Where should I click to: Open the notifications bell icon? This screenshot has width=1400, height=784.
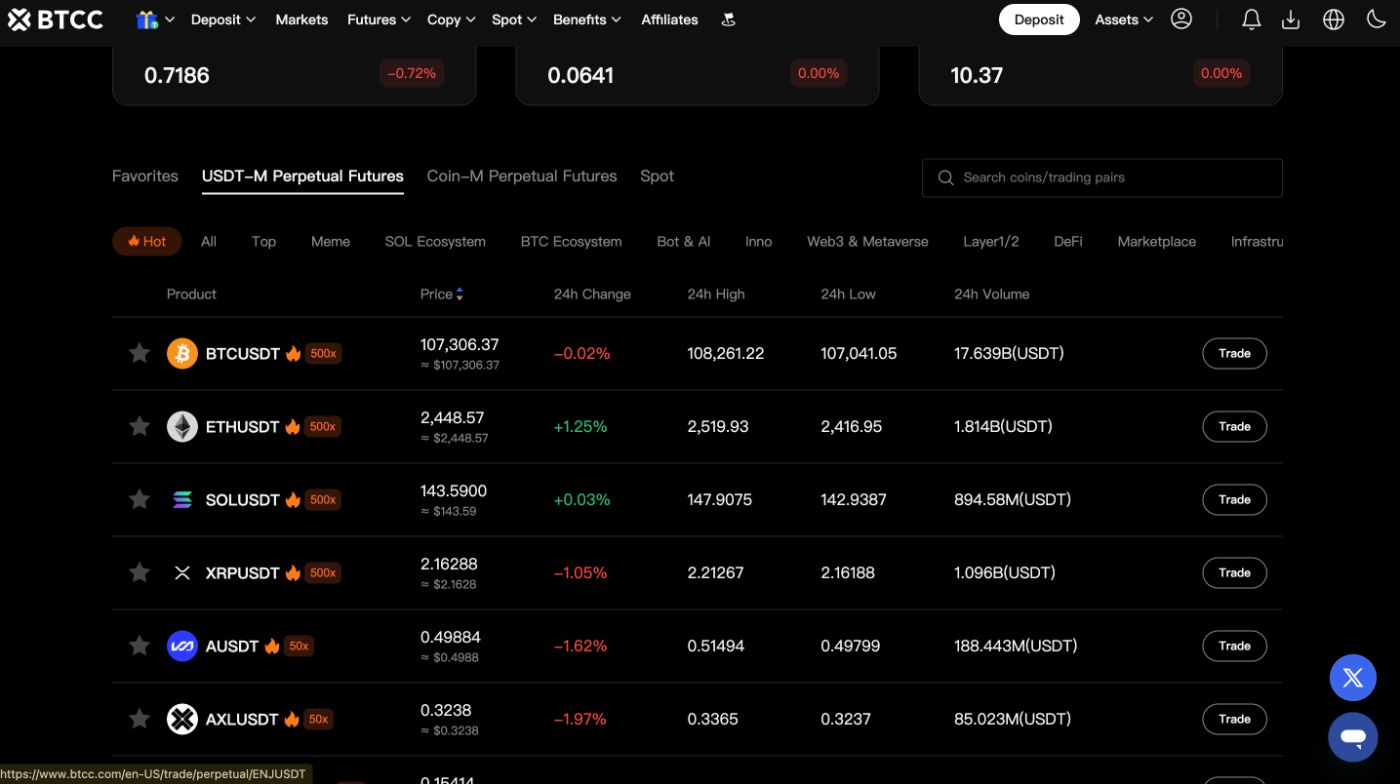tap(1251, 19)
